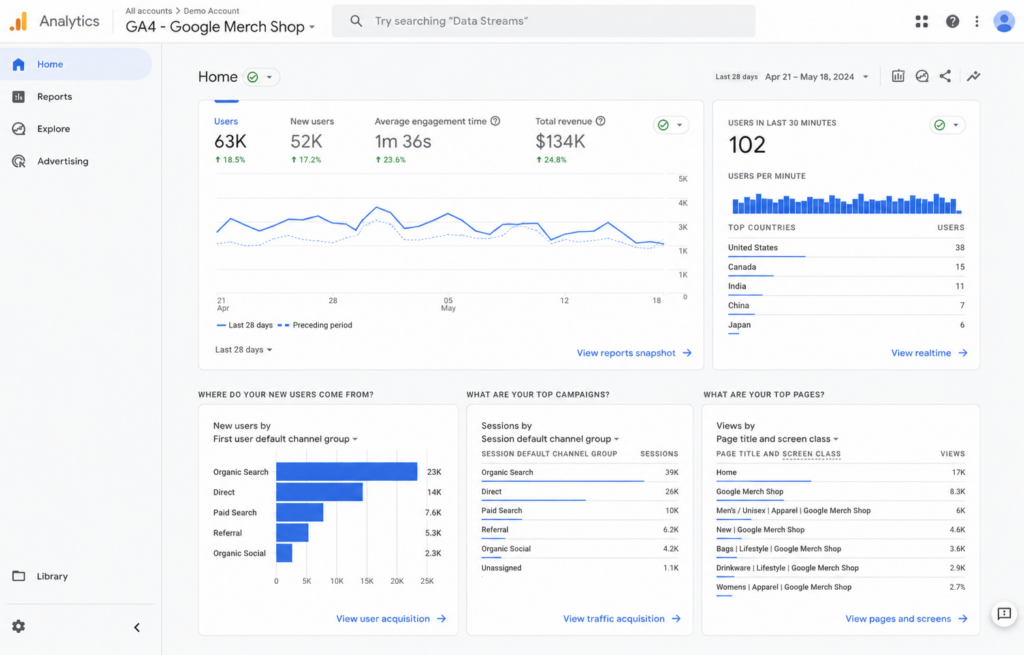
Task: Click the Demo Account breadcrumb
Action: click(x=211, y=11)
